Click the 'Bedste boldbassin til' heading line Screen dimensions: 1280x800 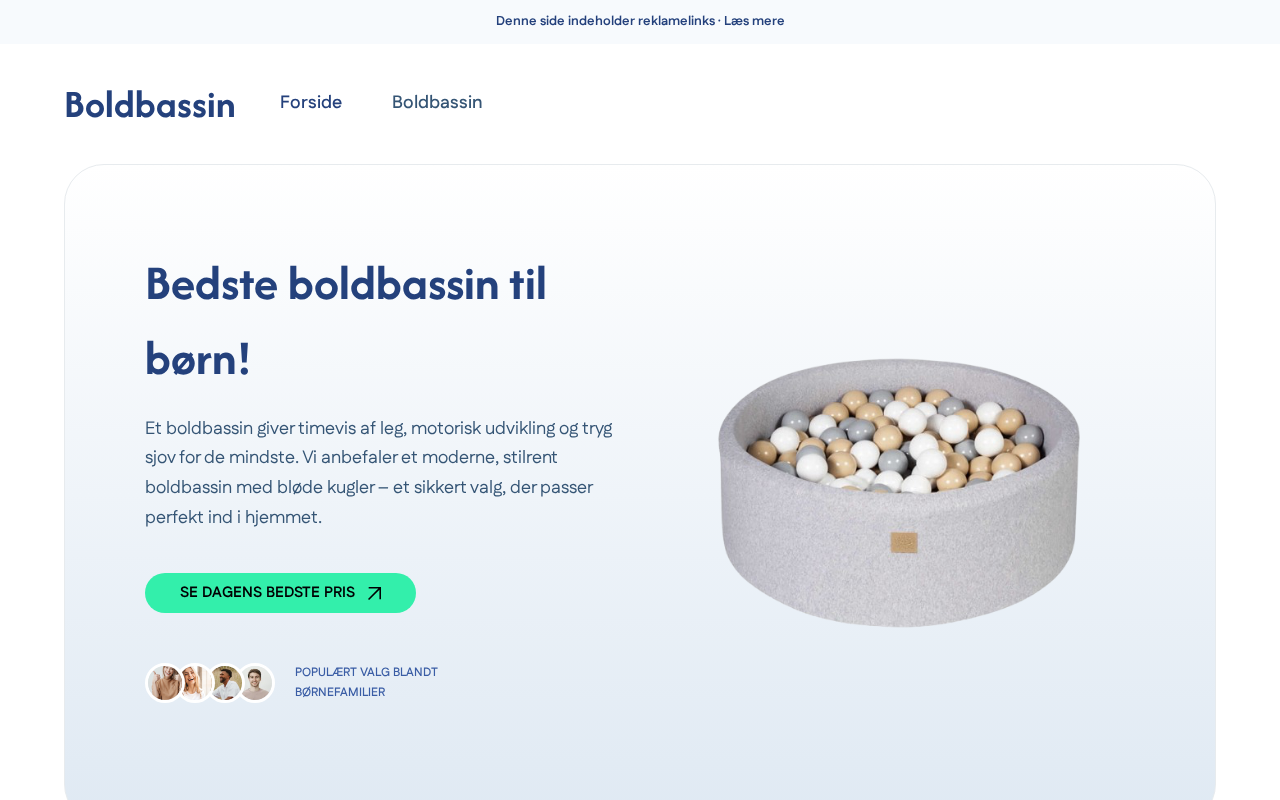(346, 284)
